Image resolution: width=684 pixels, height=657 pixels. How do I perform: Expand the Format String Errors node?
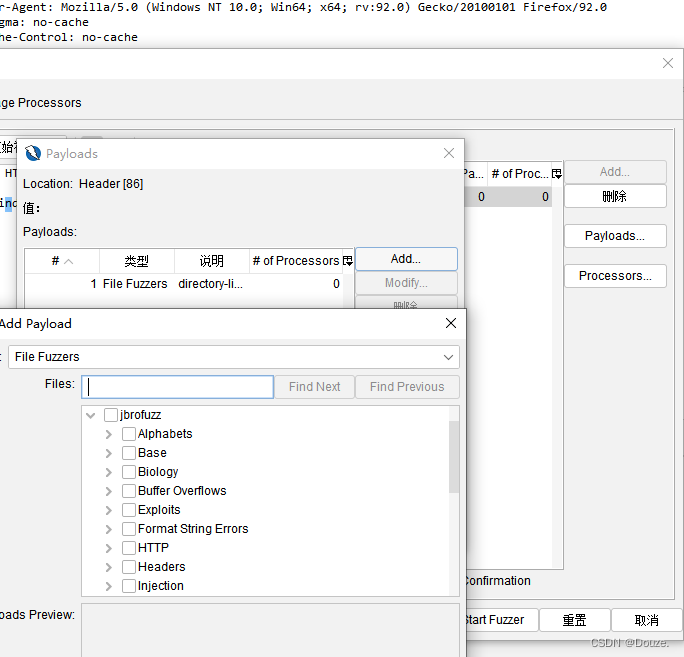(109, 529)
